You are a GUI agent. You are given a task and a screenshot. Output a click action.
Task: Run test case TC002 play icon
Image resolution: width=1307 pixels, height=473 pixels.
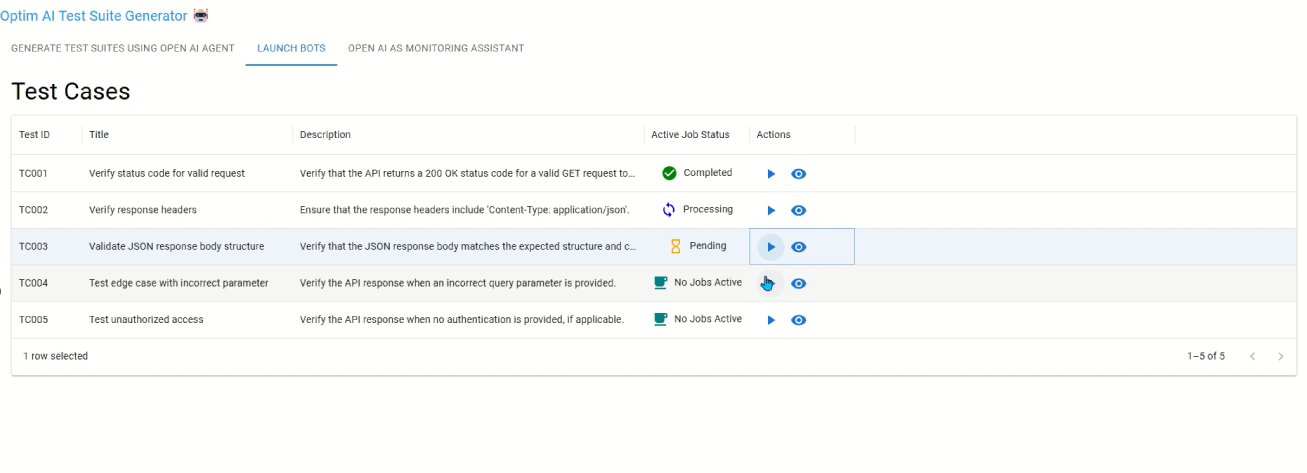click(771, 211)
